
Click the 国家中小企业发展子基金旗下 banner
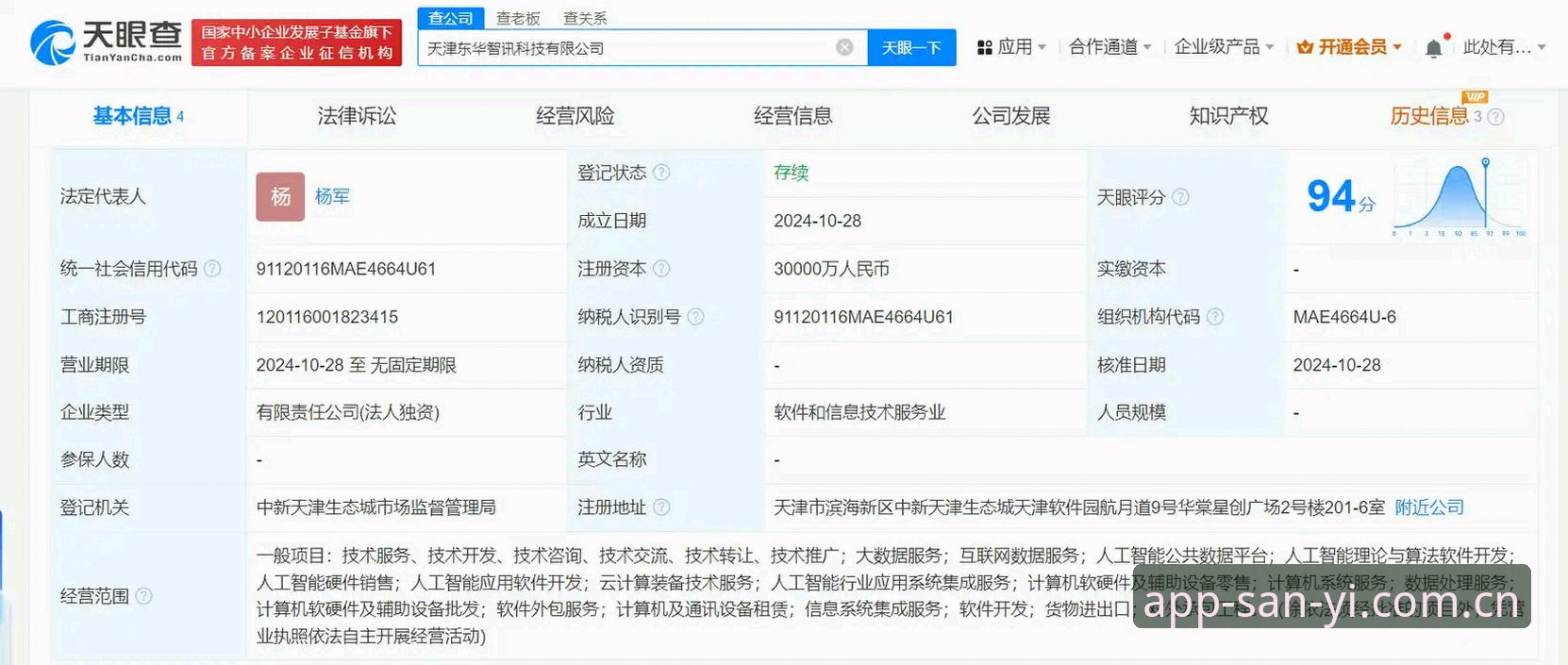(296, 43)
